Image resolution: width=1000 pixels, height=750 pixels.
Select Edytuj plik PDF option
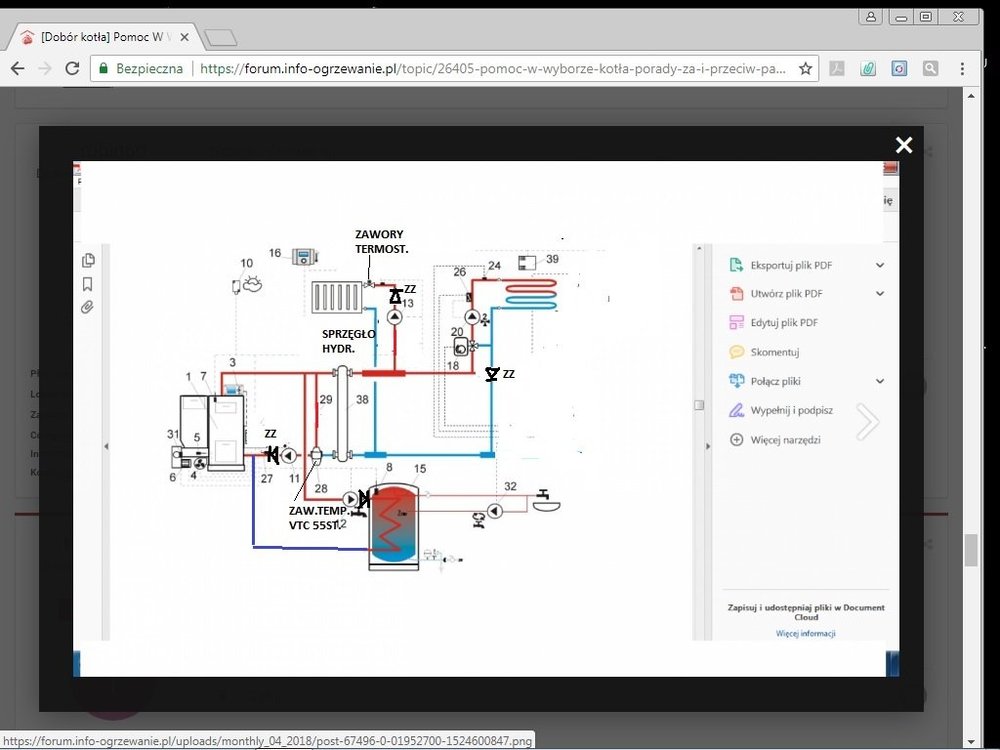[x=783, y=323]
